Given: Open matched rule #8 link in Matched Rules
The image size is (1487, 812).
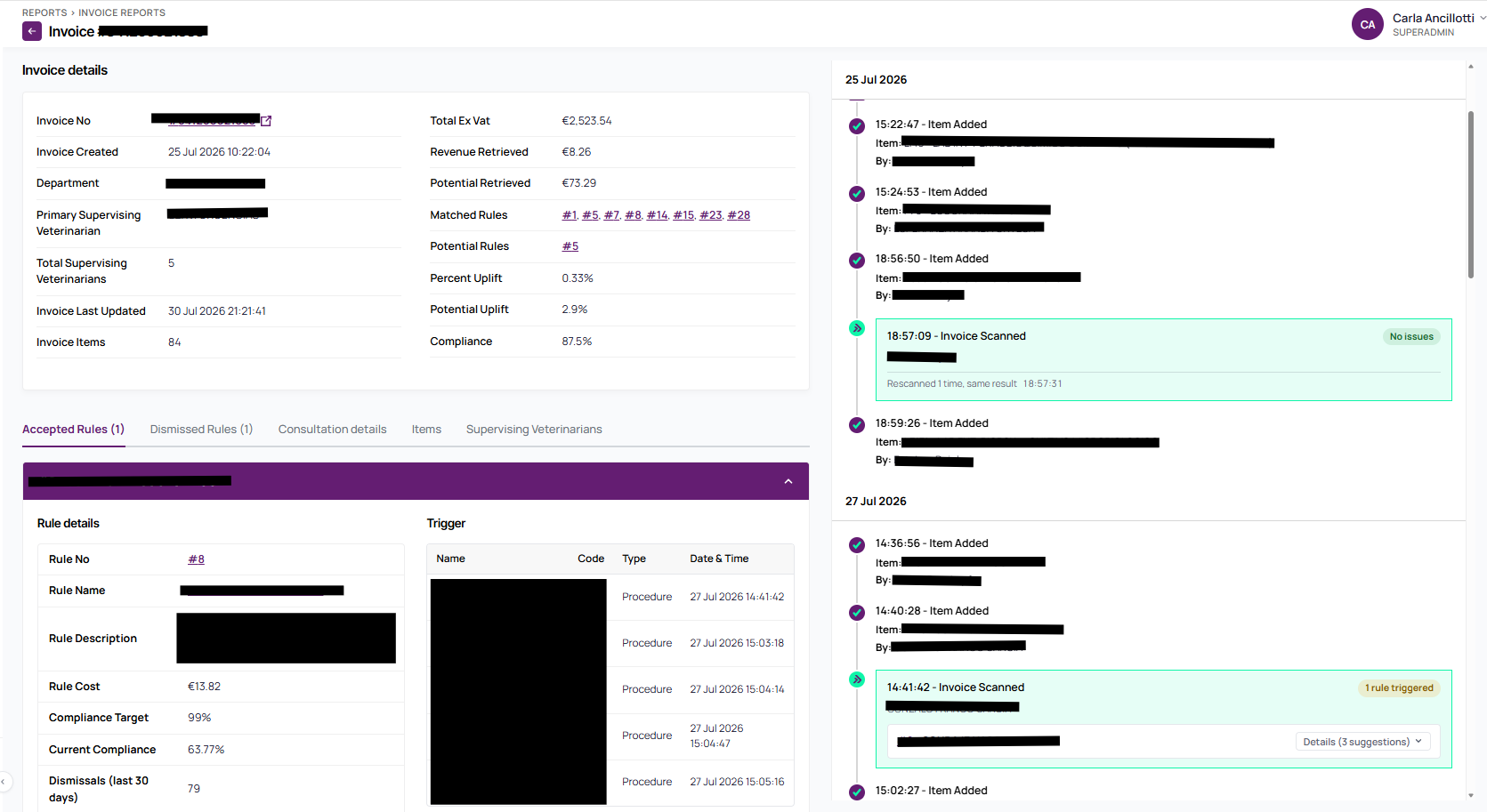Looking at the screenshot, I should [x=633, y=215].
